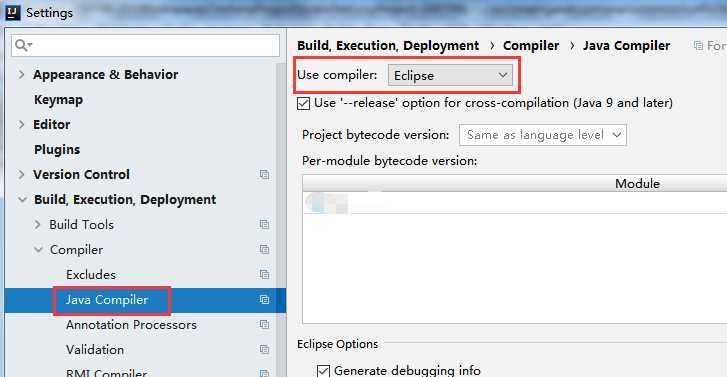Viewport: 727px width, 377px height.
Task: Expand the Editor settings section
Action: click(21, 124)
